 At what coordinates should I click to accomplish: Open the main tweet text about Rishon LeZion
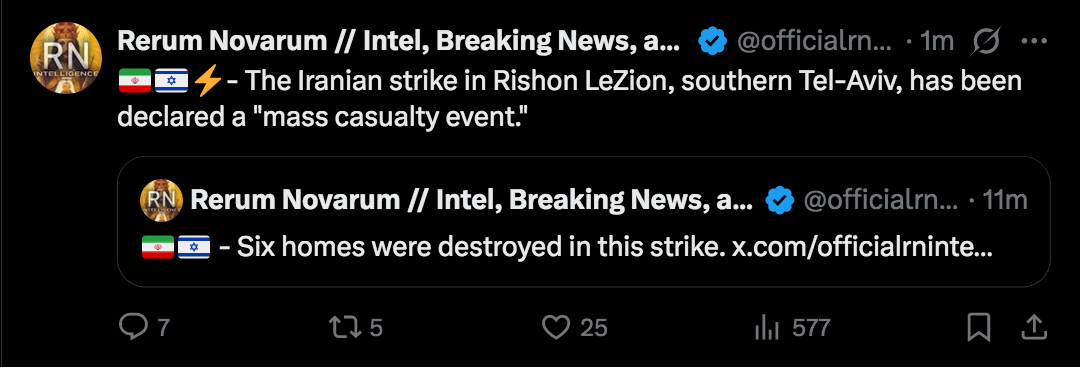pyautogui.click(x=569, y=100)
